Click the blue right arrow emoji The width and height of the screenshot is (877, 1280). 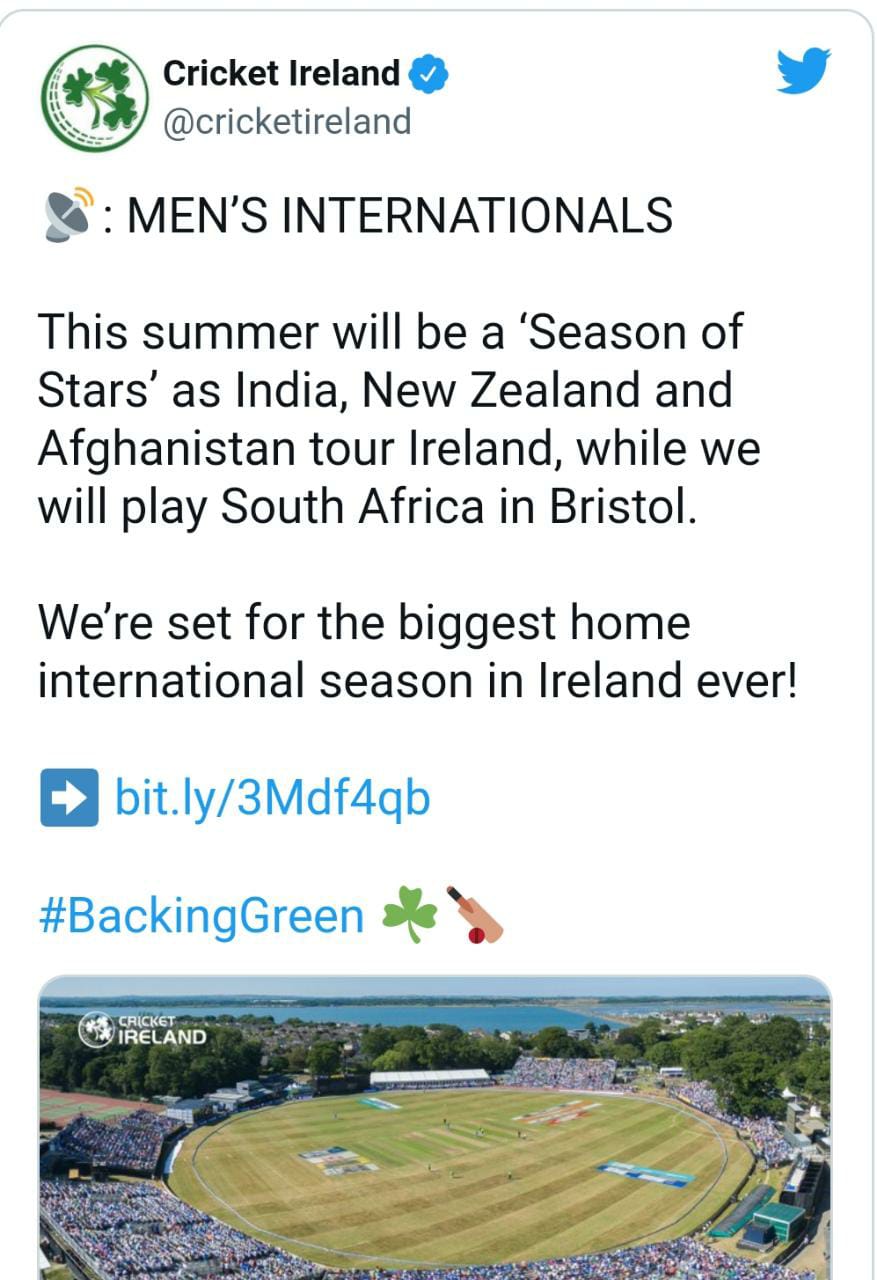click(69, 797)
